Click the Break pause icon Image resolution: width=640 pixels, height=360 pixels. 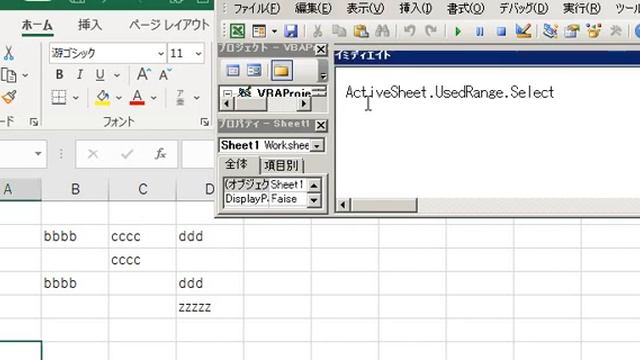[480, 31]
